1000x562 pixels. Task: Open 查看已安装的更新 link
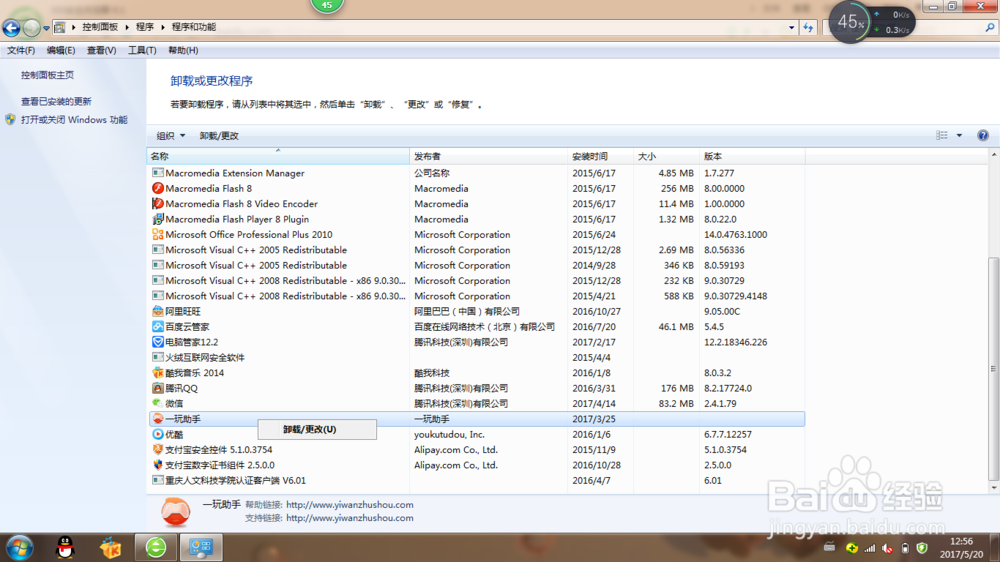[x=56, y=101]
